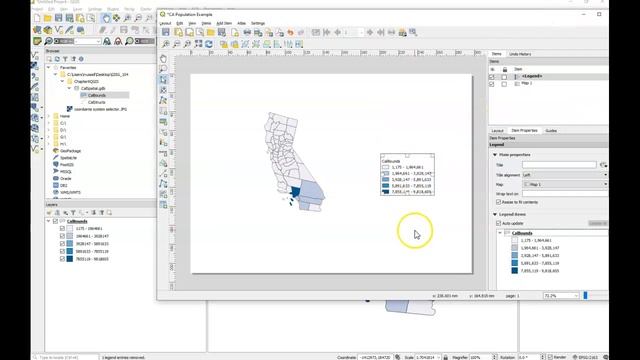The image size is (640, 360).
Task: Toggle lock checkbox of <Legend> item
Action: 504,77
